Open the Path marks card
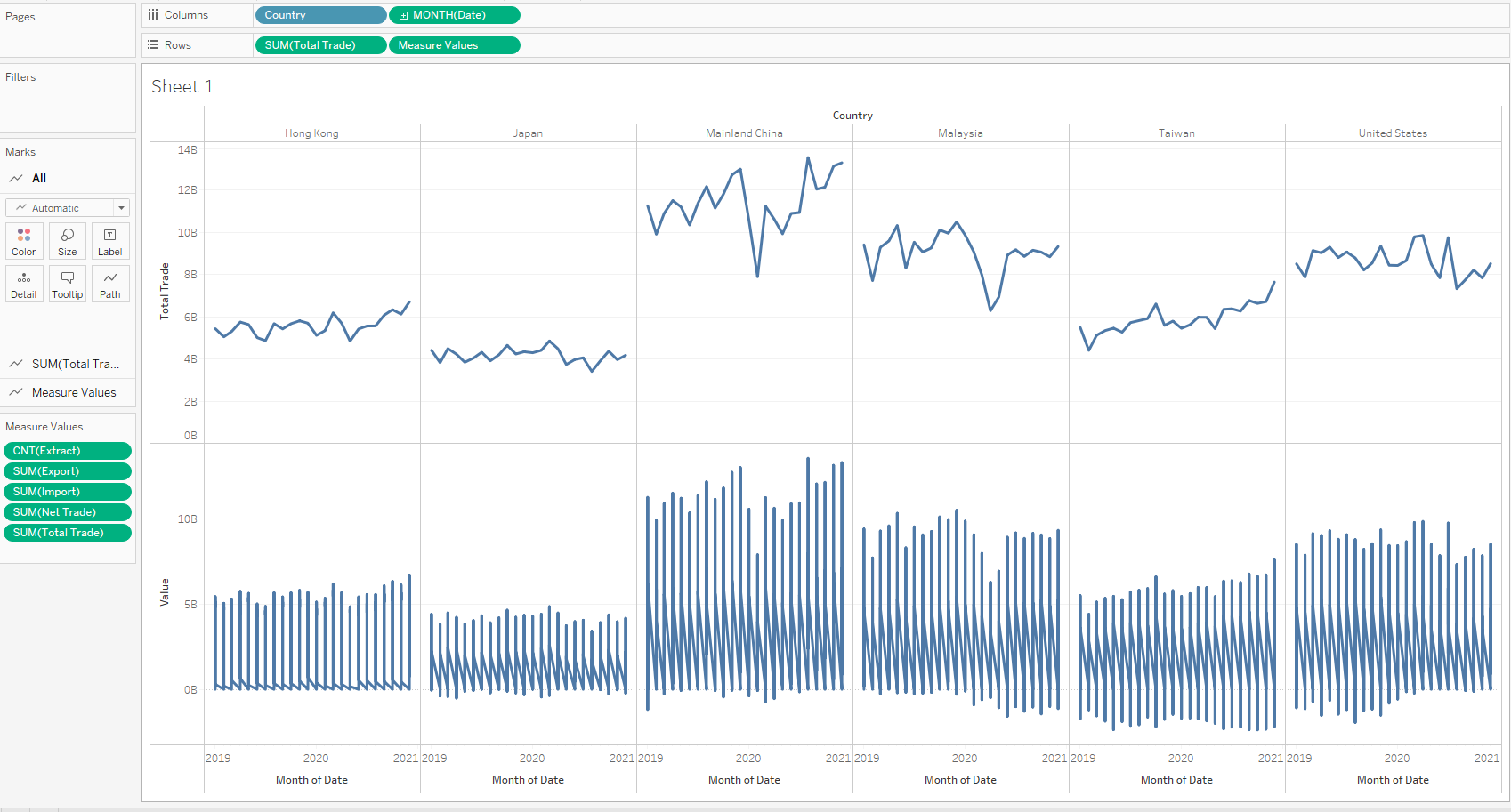The height and width of the screenshot is (812, 1511). (110, 284)
